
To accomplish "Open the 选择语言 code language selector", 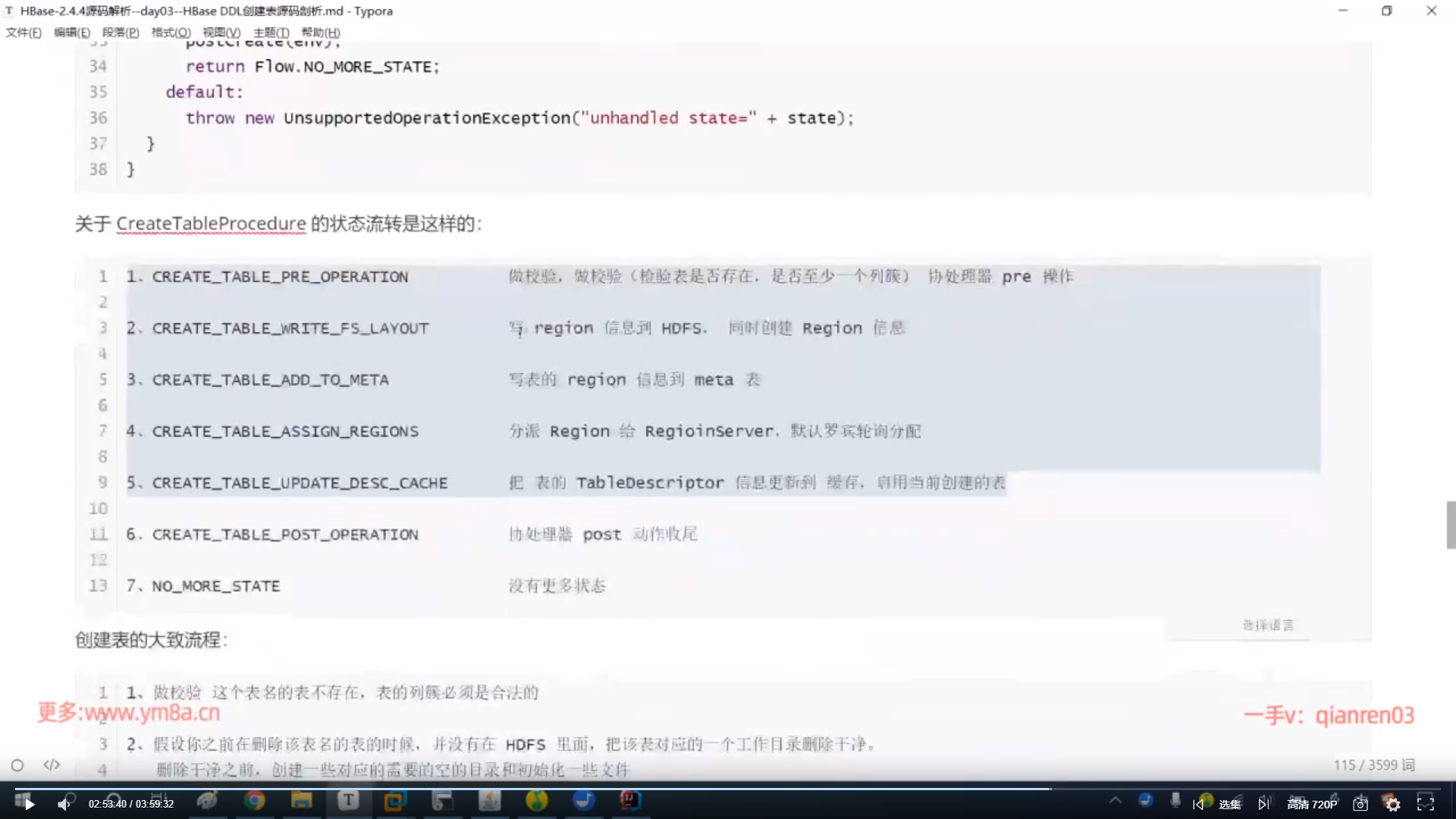I will [x=1268, y=625].
